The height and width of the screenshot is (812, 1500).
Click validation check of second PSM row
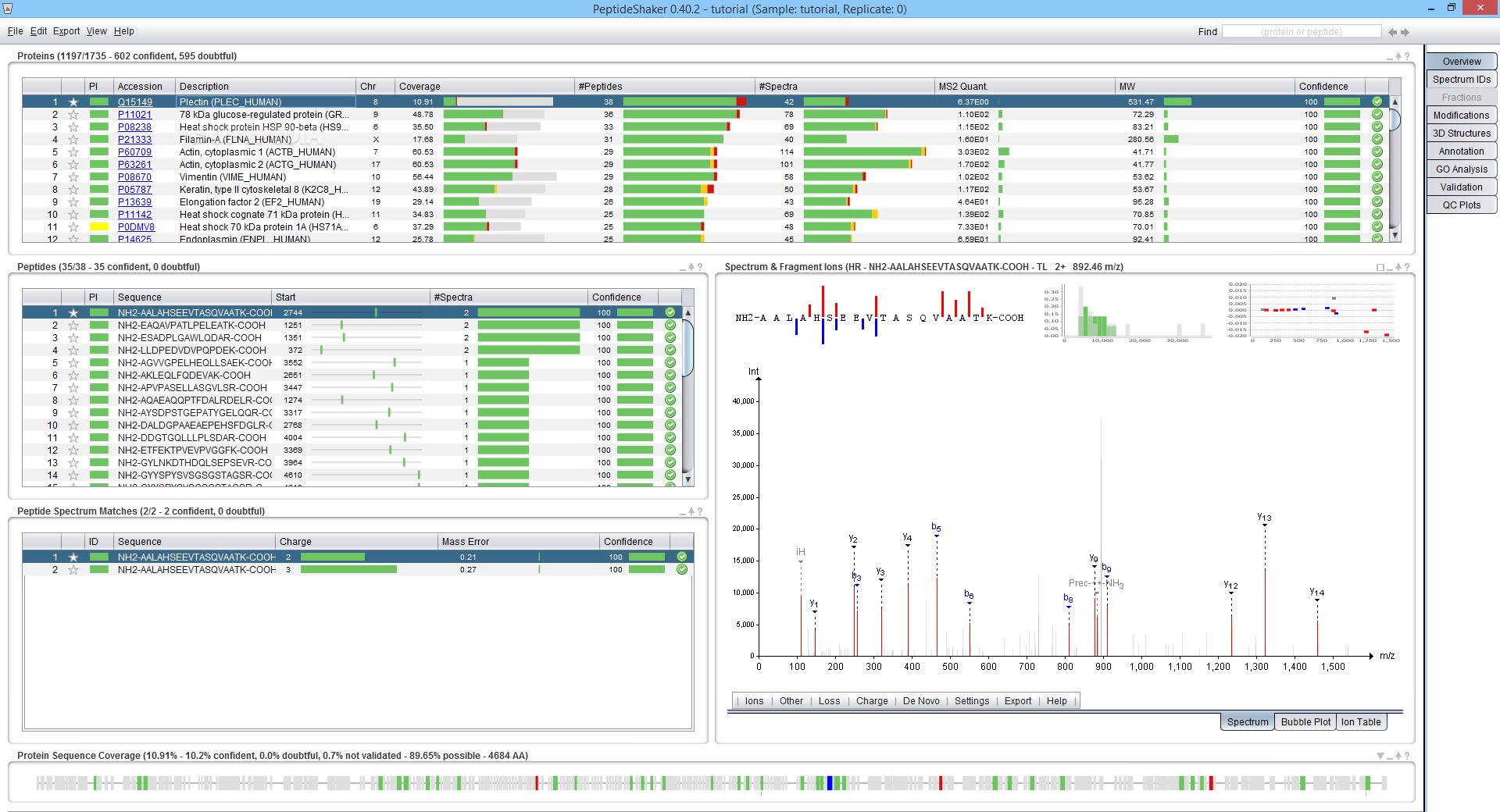click(x=682, y=570)
